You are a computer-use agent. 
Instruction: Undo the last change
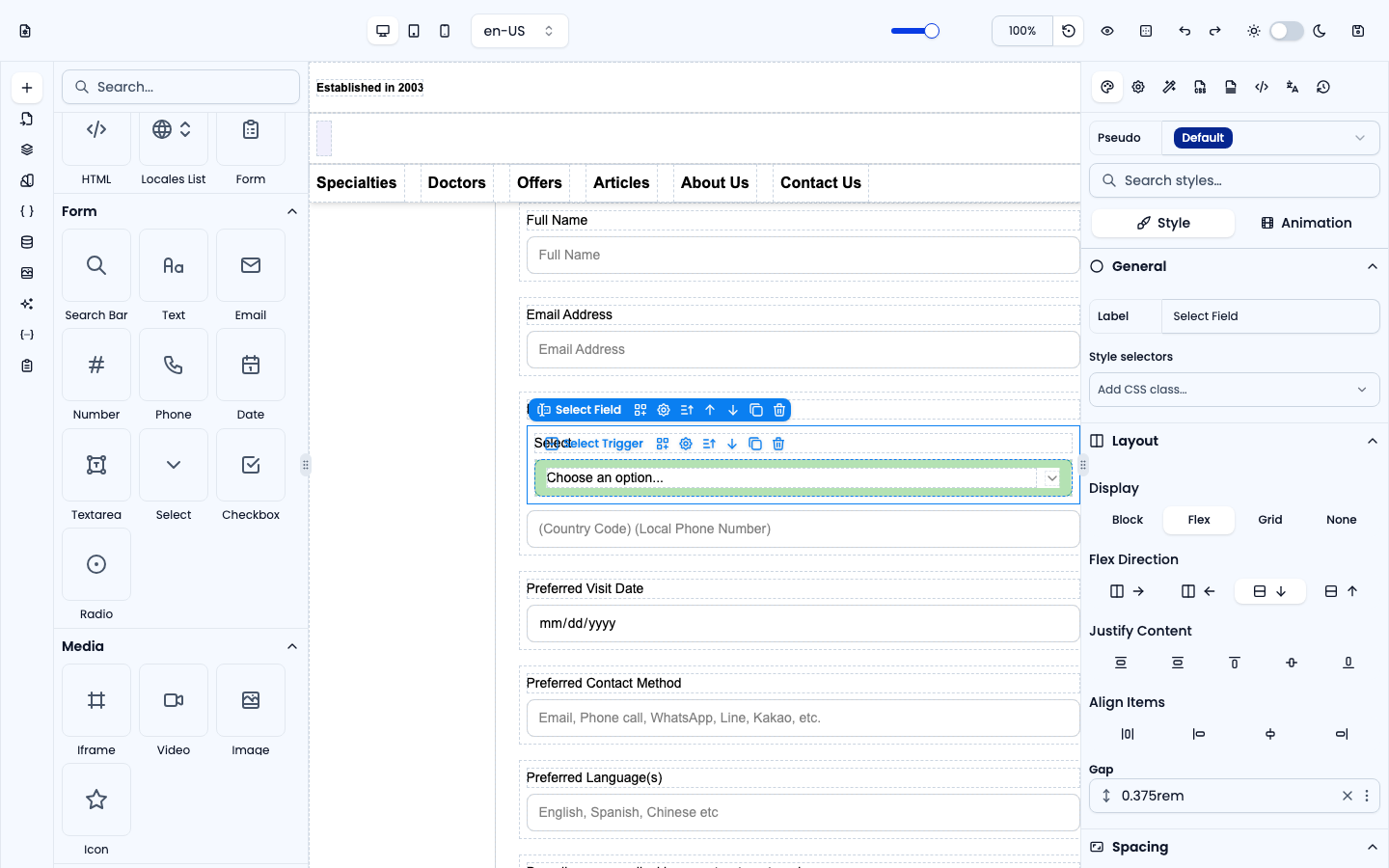pos(1185,31)
